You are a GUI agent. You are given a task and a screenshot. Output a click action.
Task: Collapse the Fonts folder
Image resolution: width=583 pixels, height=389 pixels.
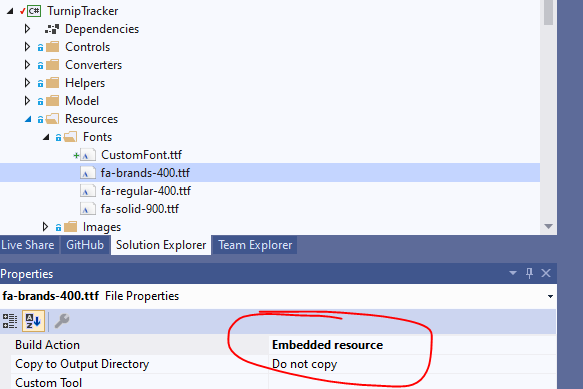click(x=46, y=137)
